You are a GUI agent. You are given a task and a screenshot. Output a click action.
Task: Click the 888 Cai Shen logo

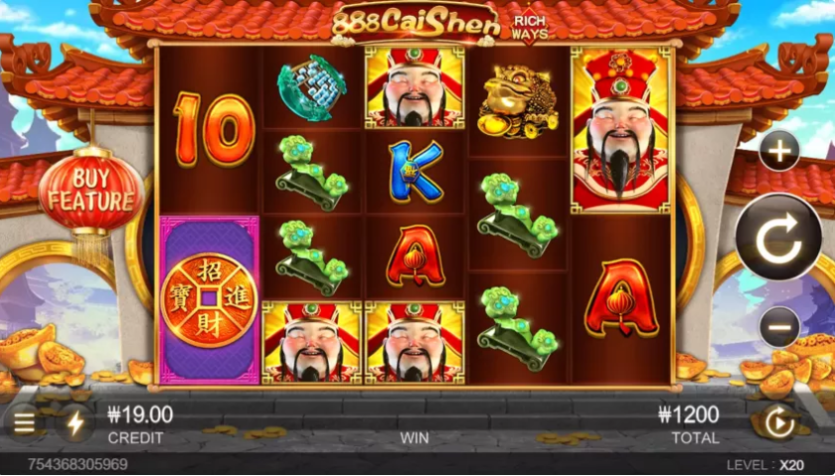pos(415,23)
